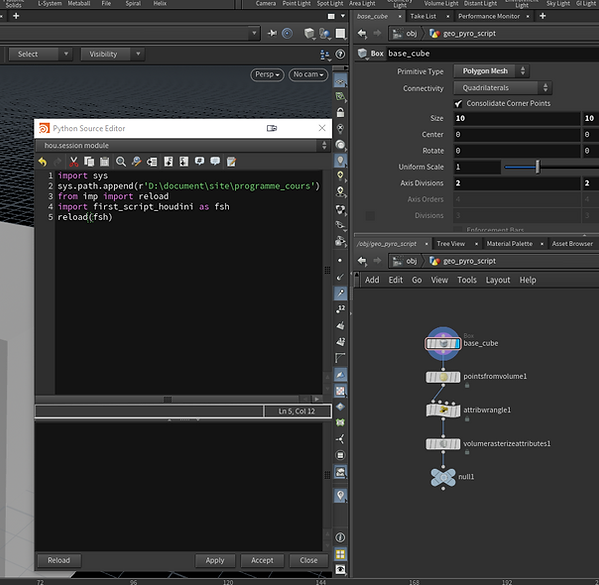599x585 pixels.
Task: Click the undo arrow in Python Source Editor
Action: pyautogui.click(x=42, y=162)
